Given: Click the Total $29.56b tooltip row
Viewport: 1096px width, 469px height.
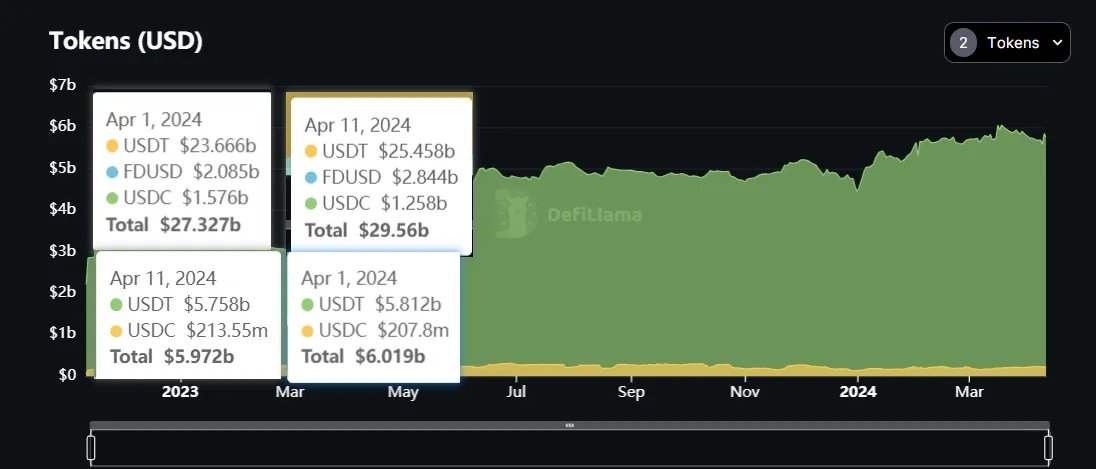Looking at the screenshot, I should (x=366, y=231).
